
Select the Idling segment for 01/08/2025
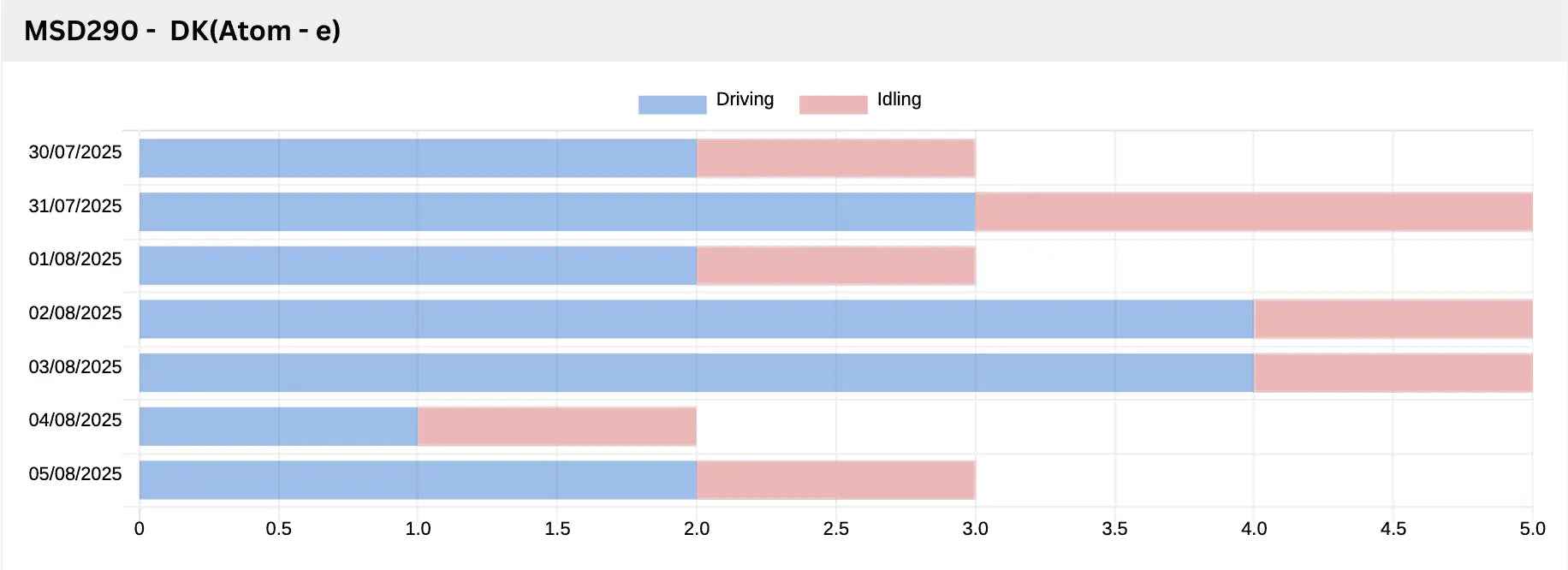[835, 265]
